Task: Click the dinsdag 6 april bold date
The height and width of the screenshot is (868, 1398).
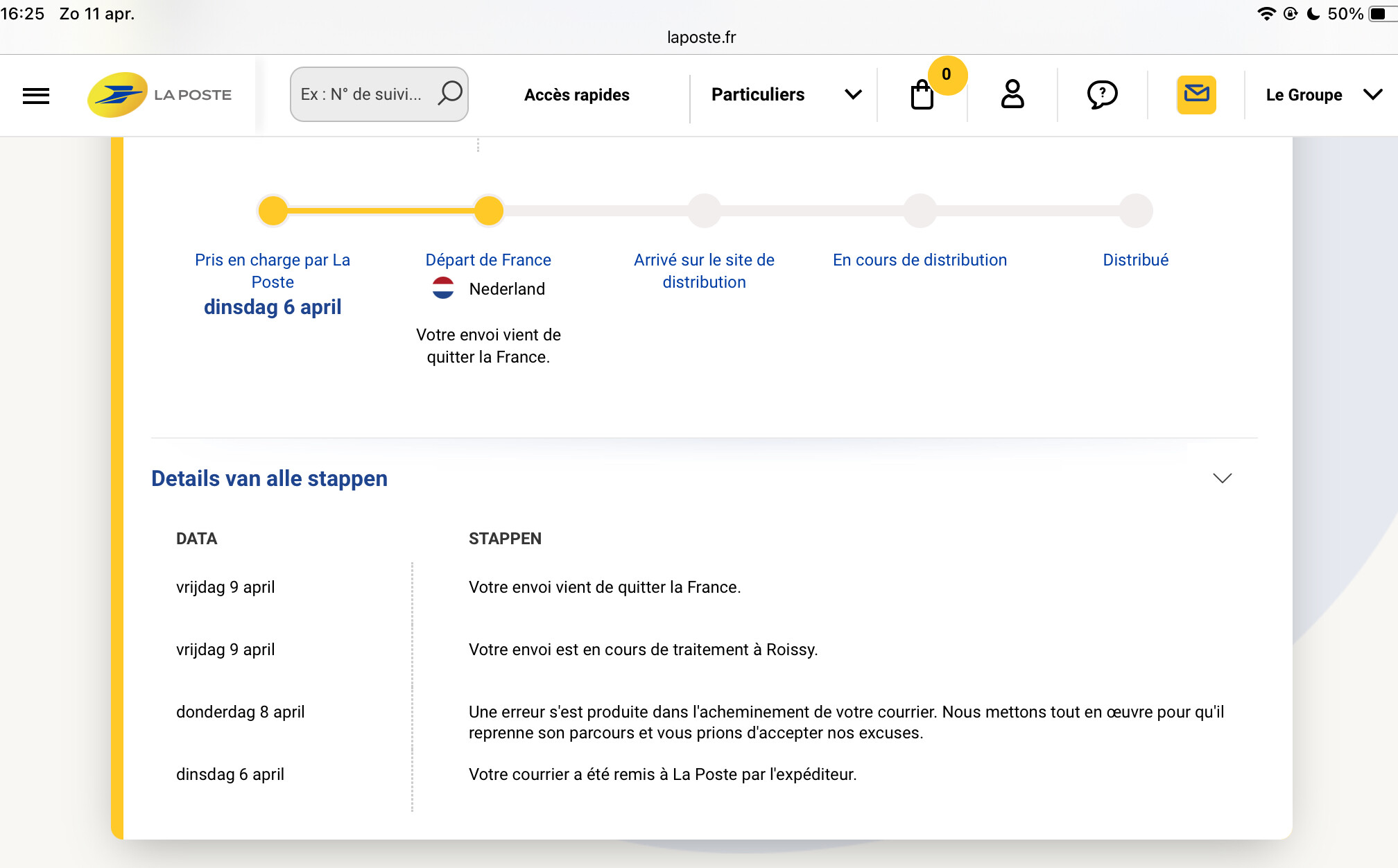Action: (273, 307)
